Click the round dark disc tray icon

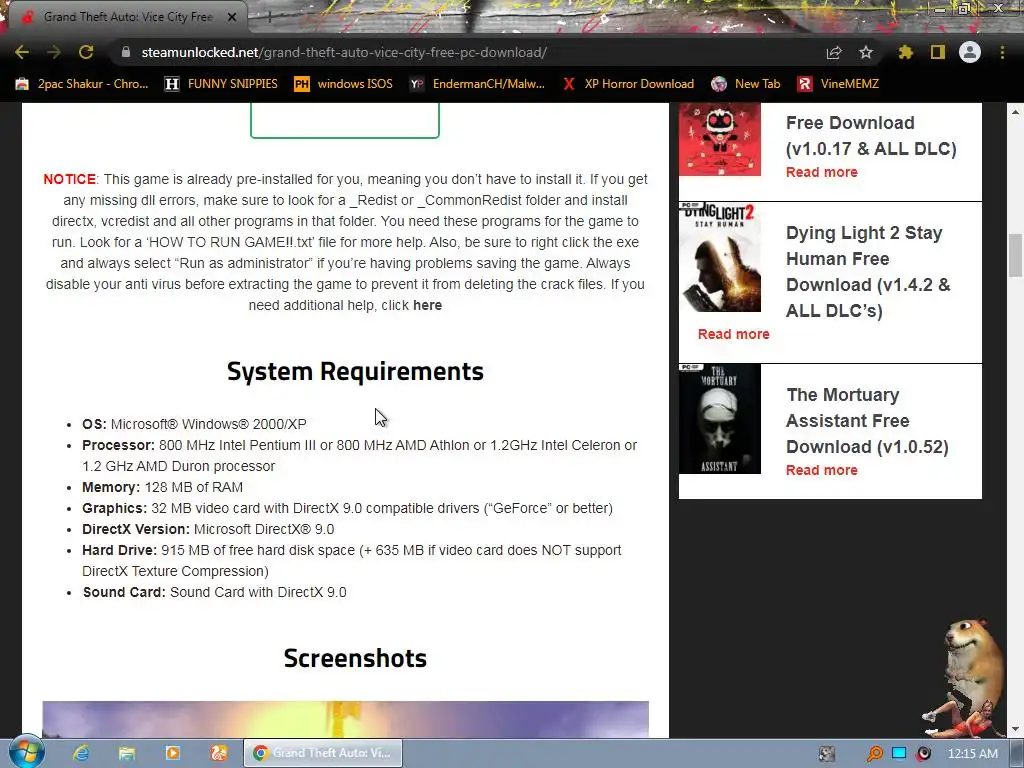click(923, 754)
